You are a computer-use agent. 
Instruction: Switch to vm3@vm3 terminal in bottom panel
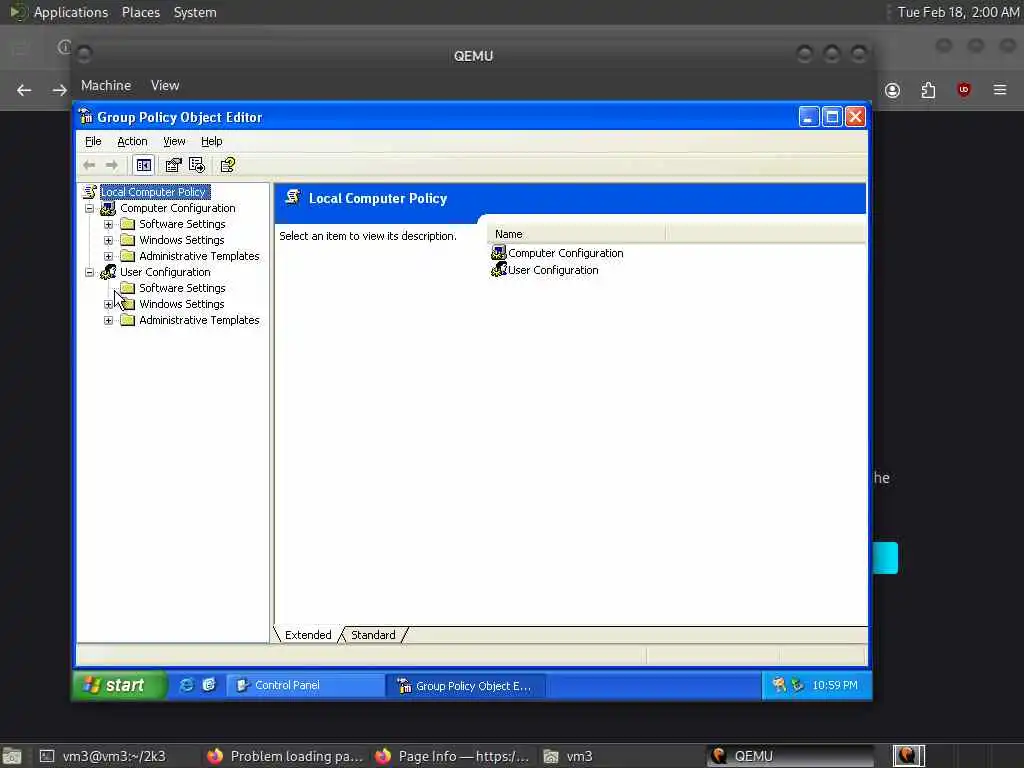[x=103, y=756]
